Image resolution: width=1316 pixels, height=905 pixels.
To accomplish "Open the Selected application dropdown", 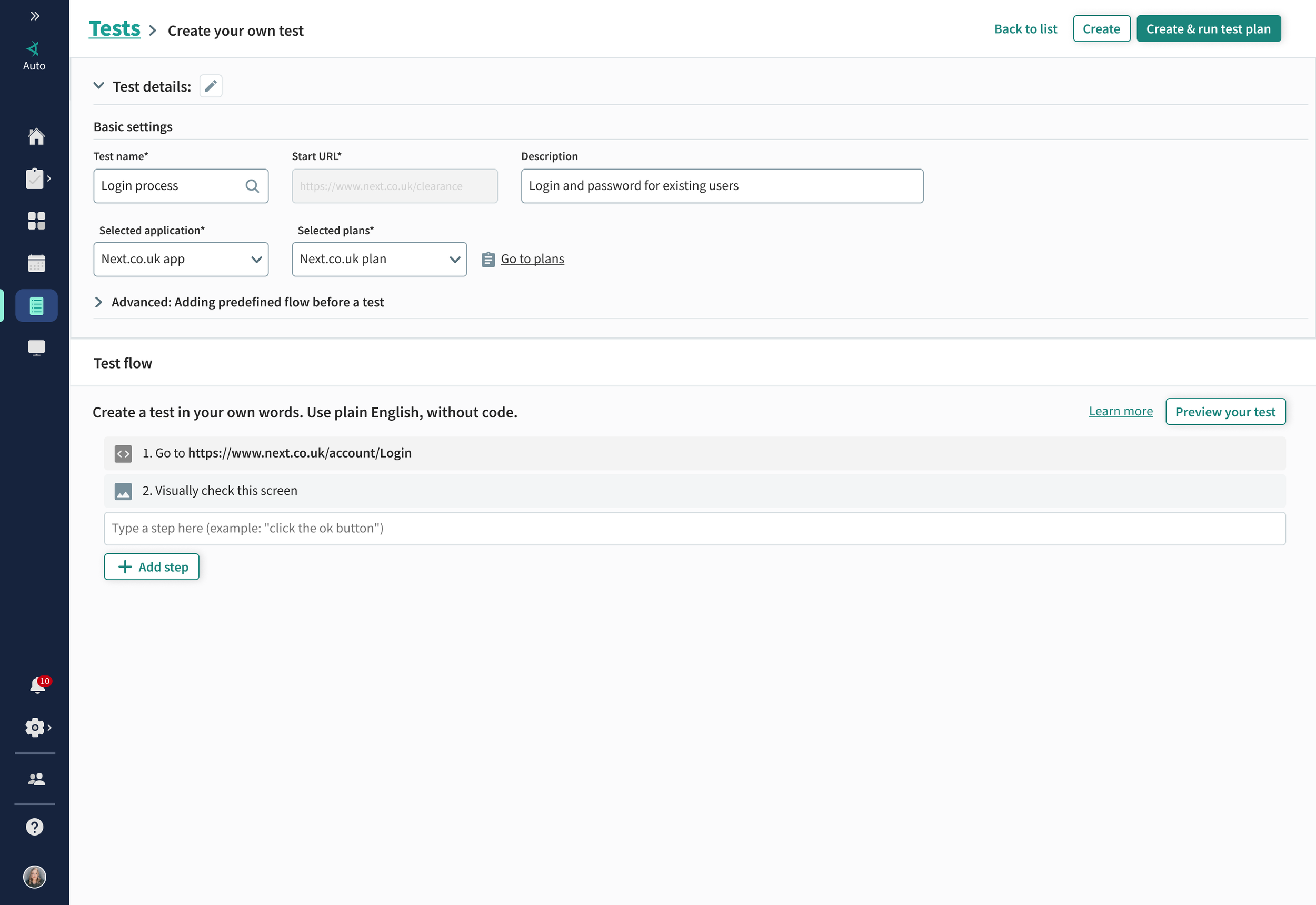I will 181,259.
